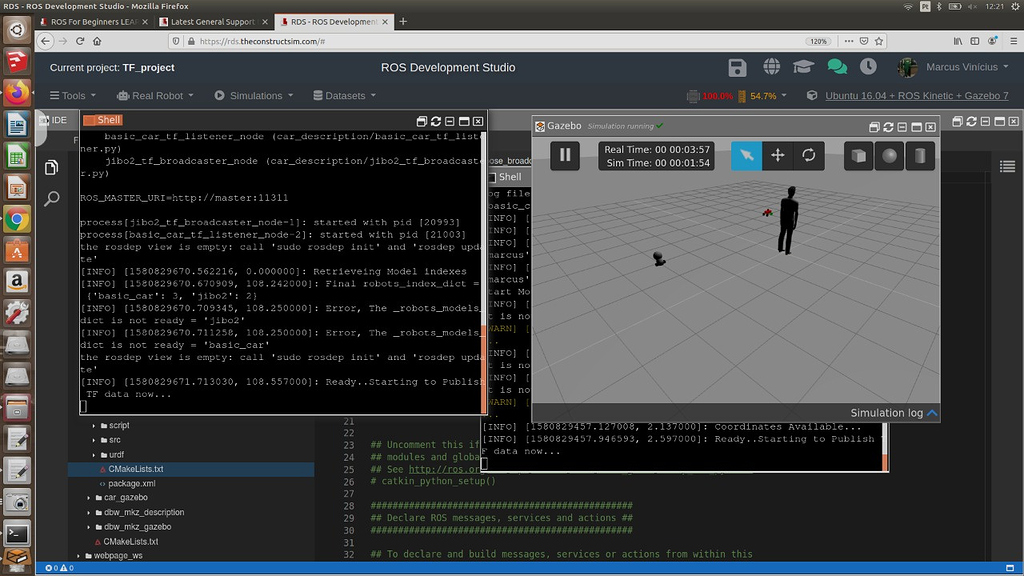Open the IDE search magnifier icon

pyautogui.click(x=52, y=199)
